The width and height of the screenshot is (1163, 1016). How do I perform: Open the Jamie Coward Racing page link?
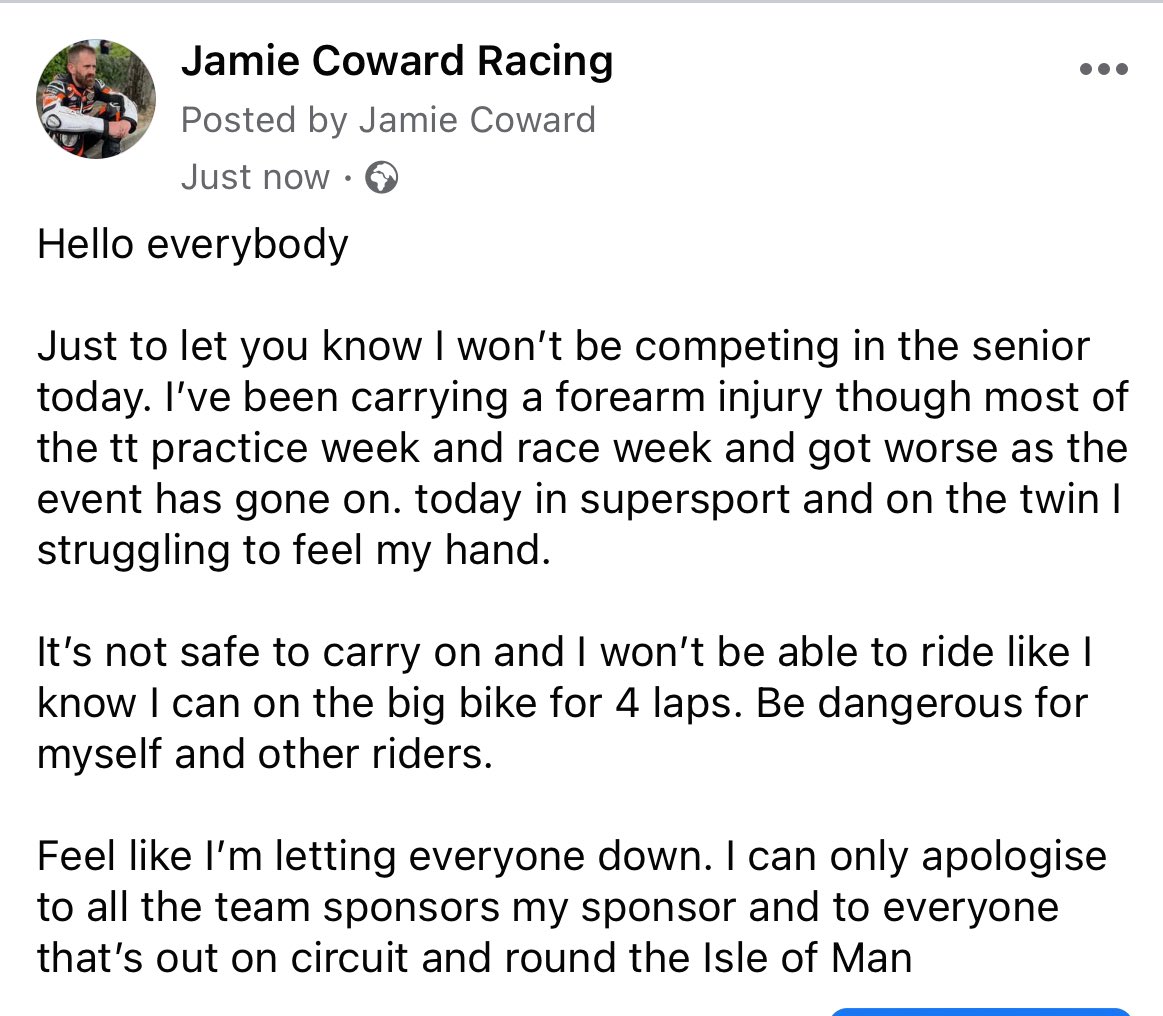[x=396, y=60]
